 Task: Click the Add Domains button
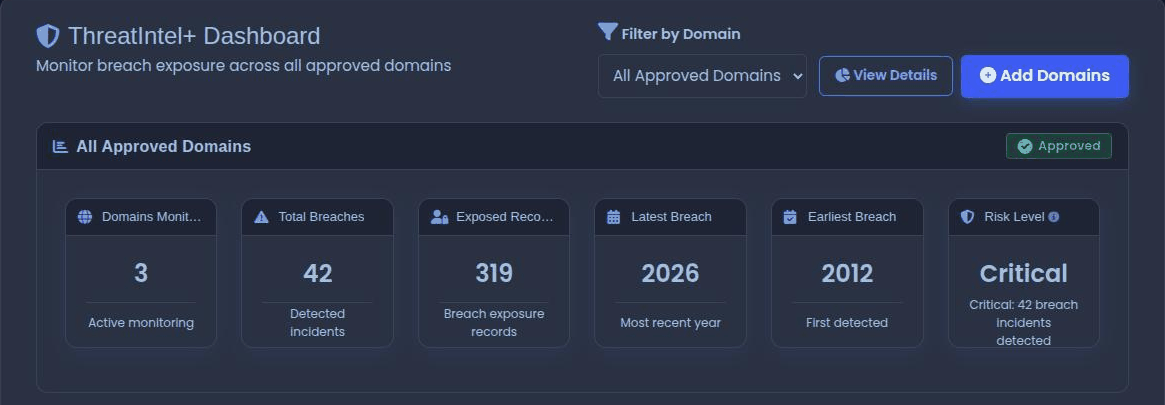tap(1045, 76)
